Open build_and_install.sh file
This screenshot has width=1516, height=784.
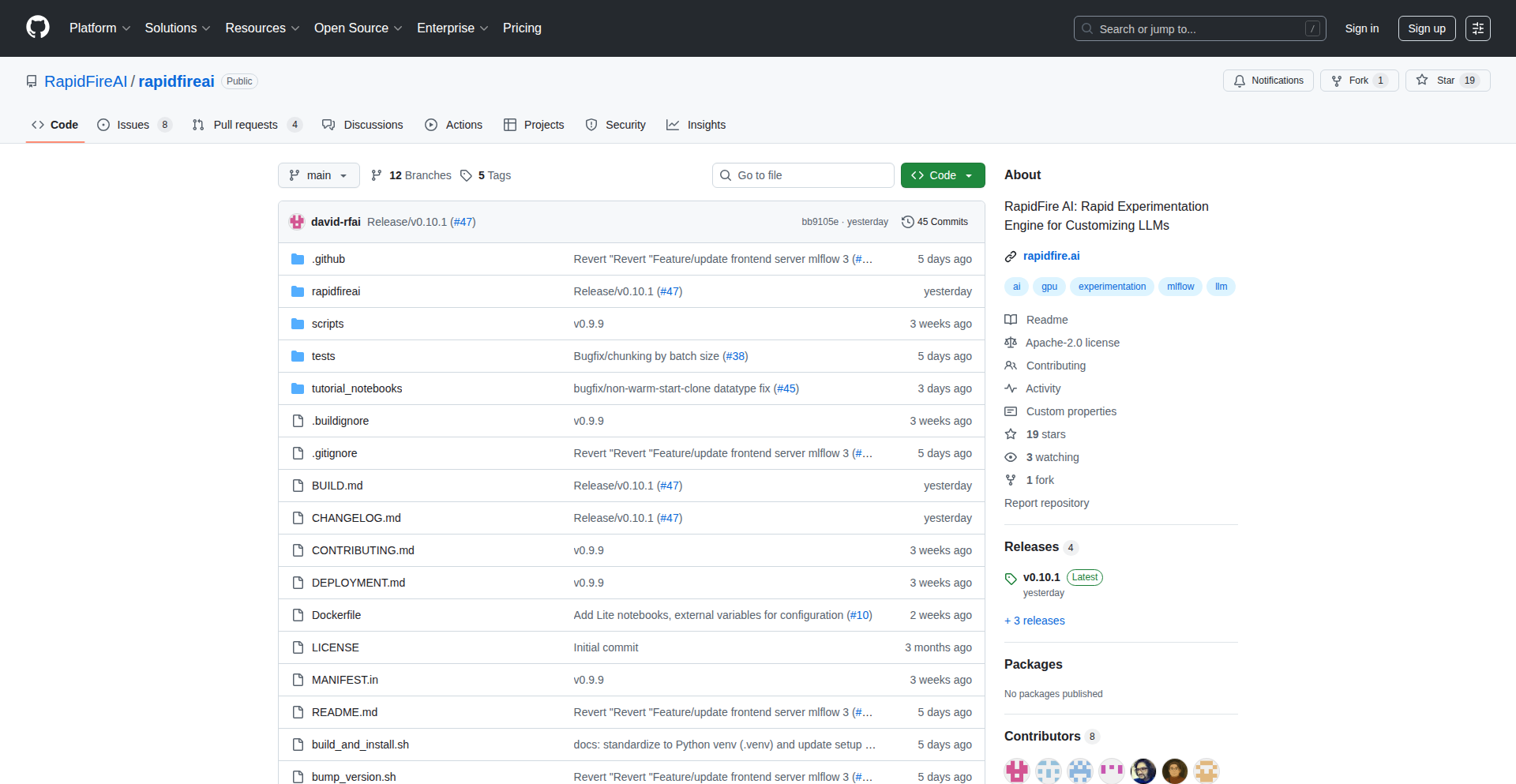tap(360, 745)
